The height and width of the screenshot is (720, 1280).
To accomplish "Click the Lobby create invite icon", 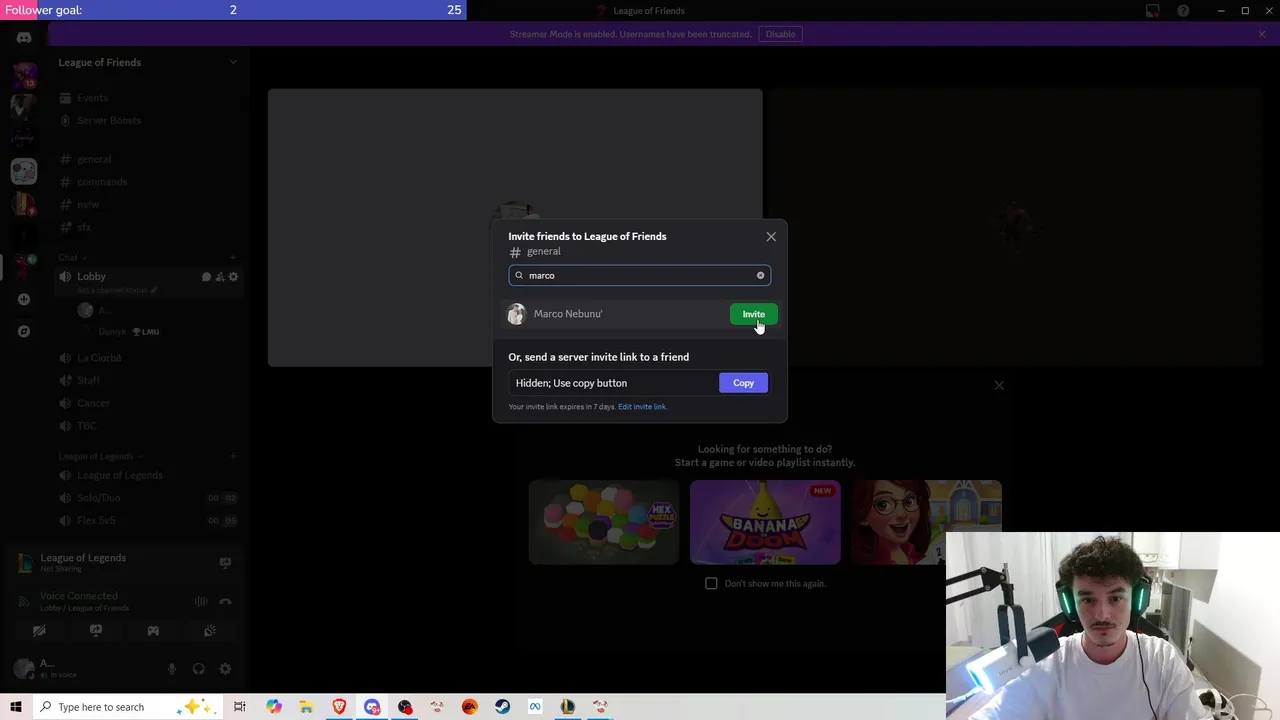I will (220, 277).
